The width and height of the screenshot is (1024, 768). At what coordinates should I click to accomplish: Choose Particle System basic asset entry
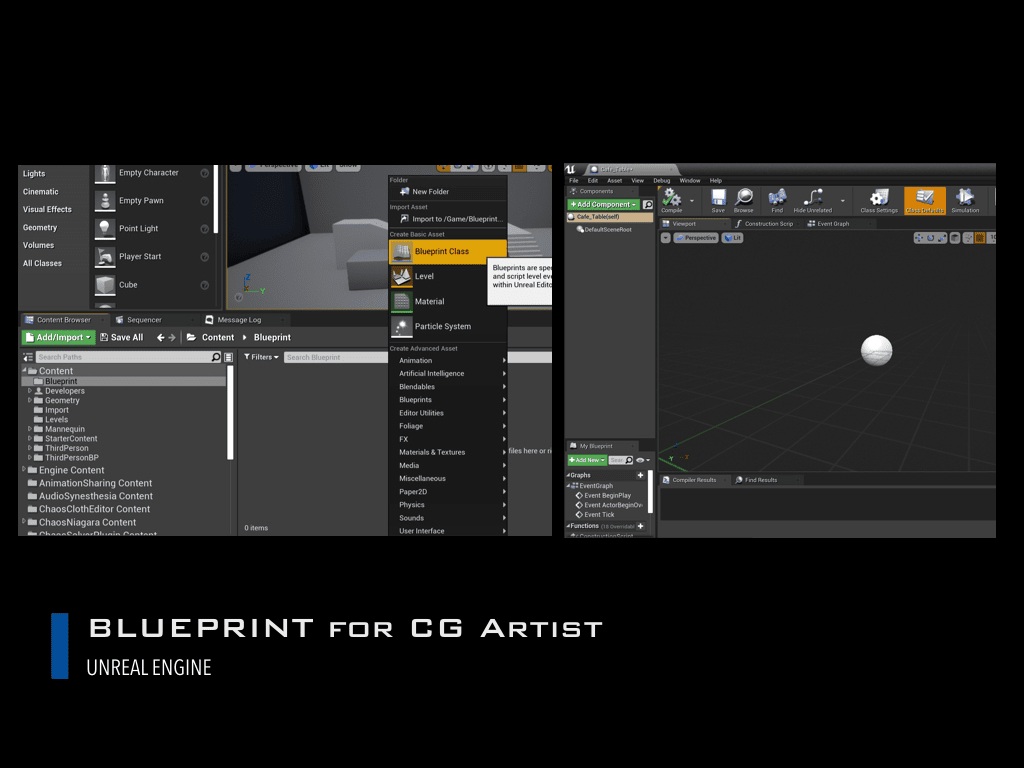(x=448, y=326)
